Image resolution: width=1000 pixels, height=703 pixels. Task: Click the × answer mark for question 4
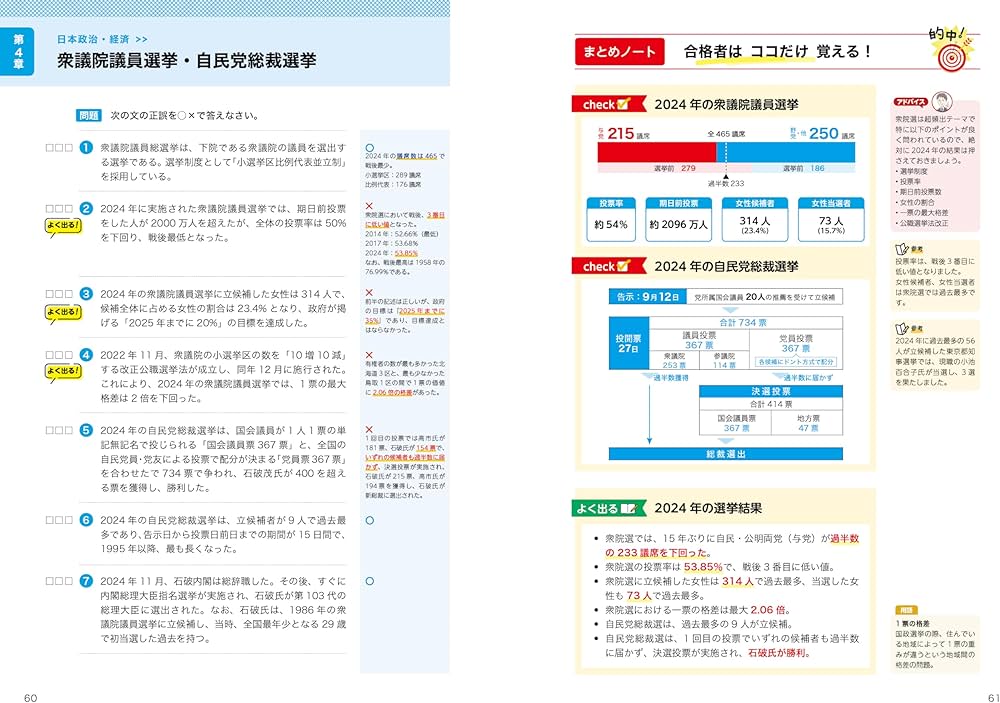coord(369,355)
